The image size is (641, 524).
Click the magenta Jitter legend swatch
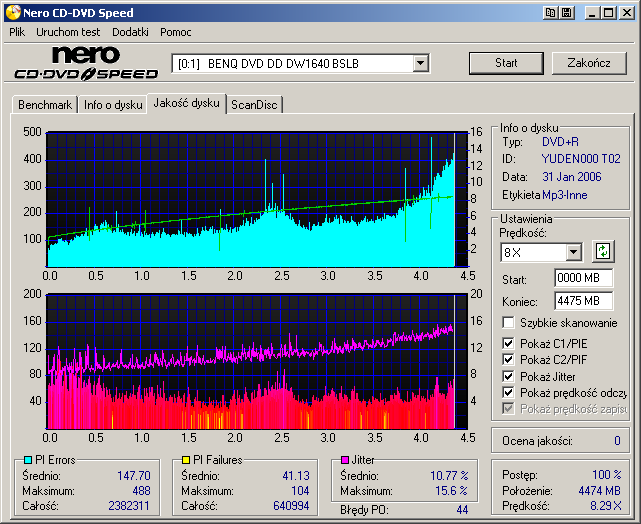coord(345,460)
